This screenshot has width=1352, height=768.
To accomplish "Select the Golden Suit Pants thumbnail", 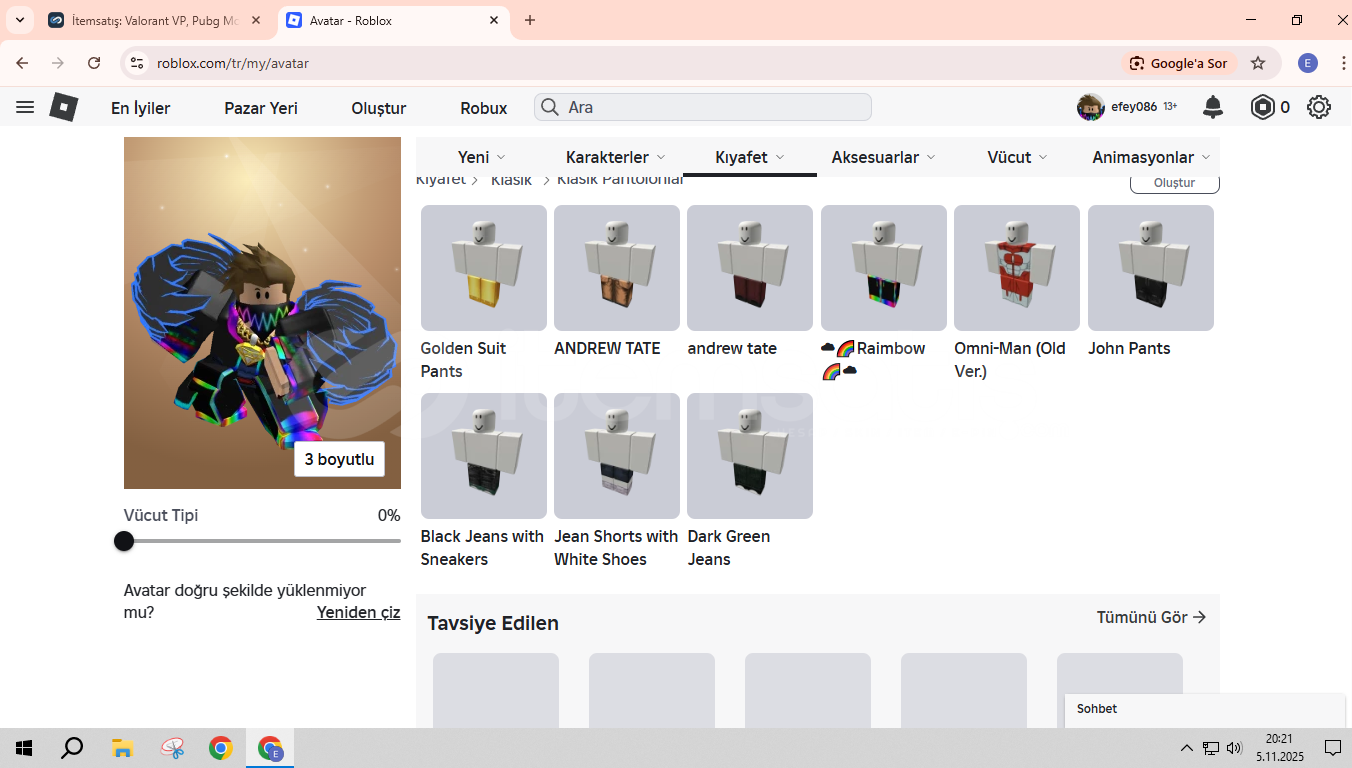I will point(484,268).
